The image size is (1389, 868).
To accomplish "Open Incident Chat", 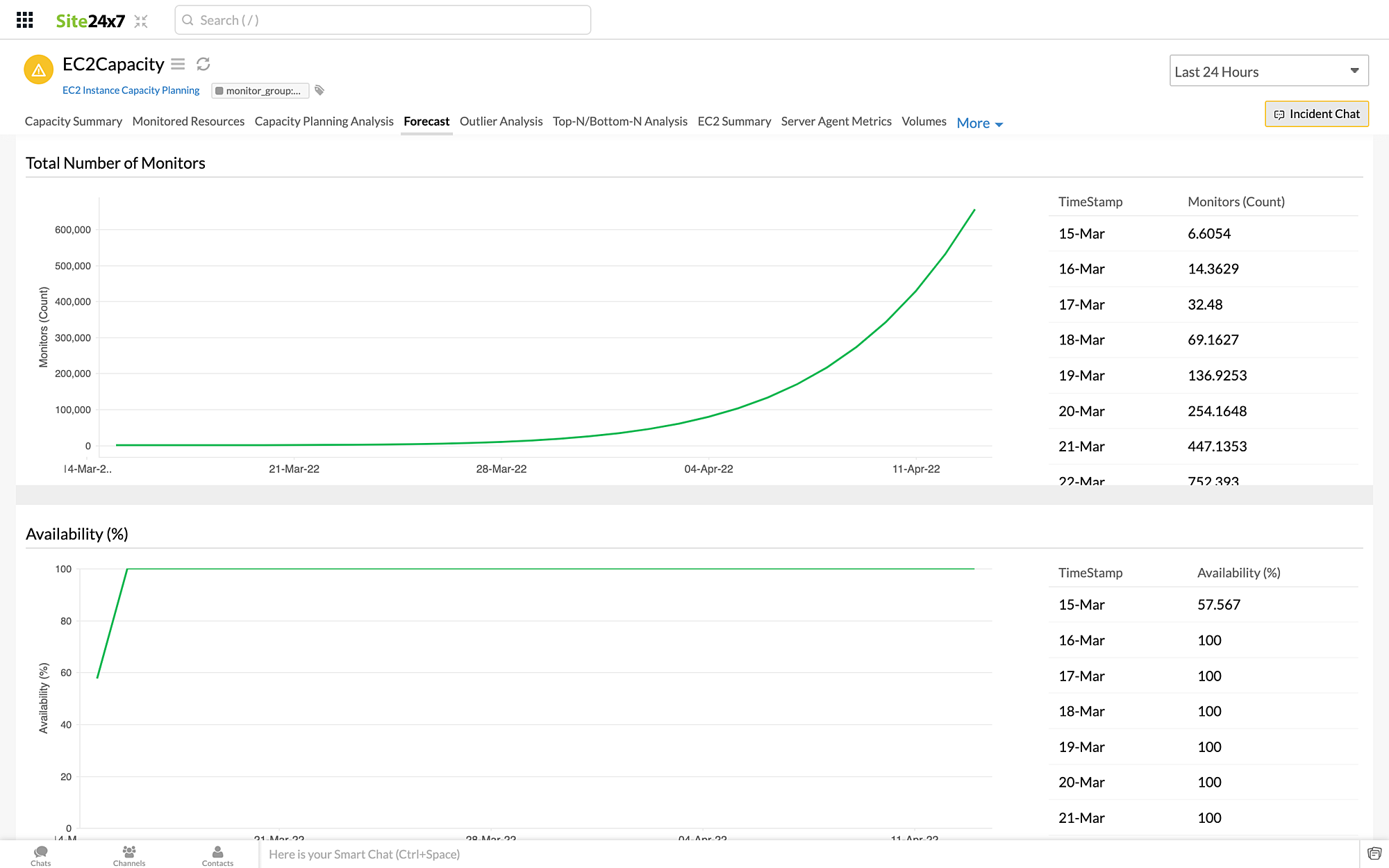I will 1316,113.
